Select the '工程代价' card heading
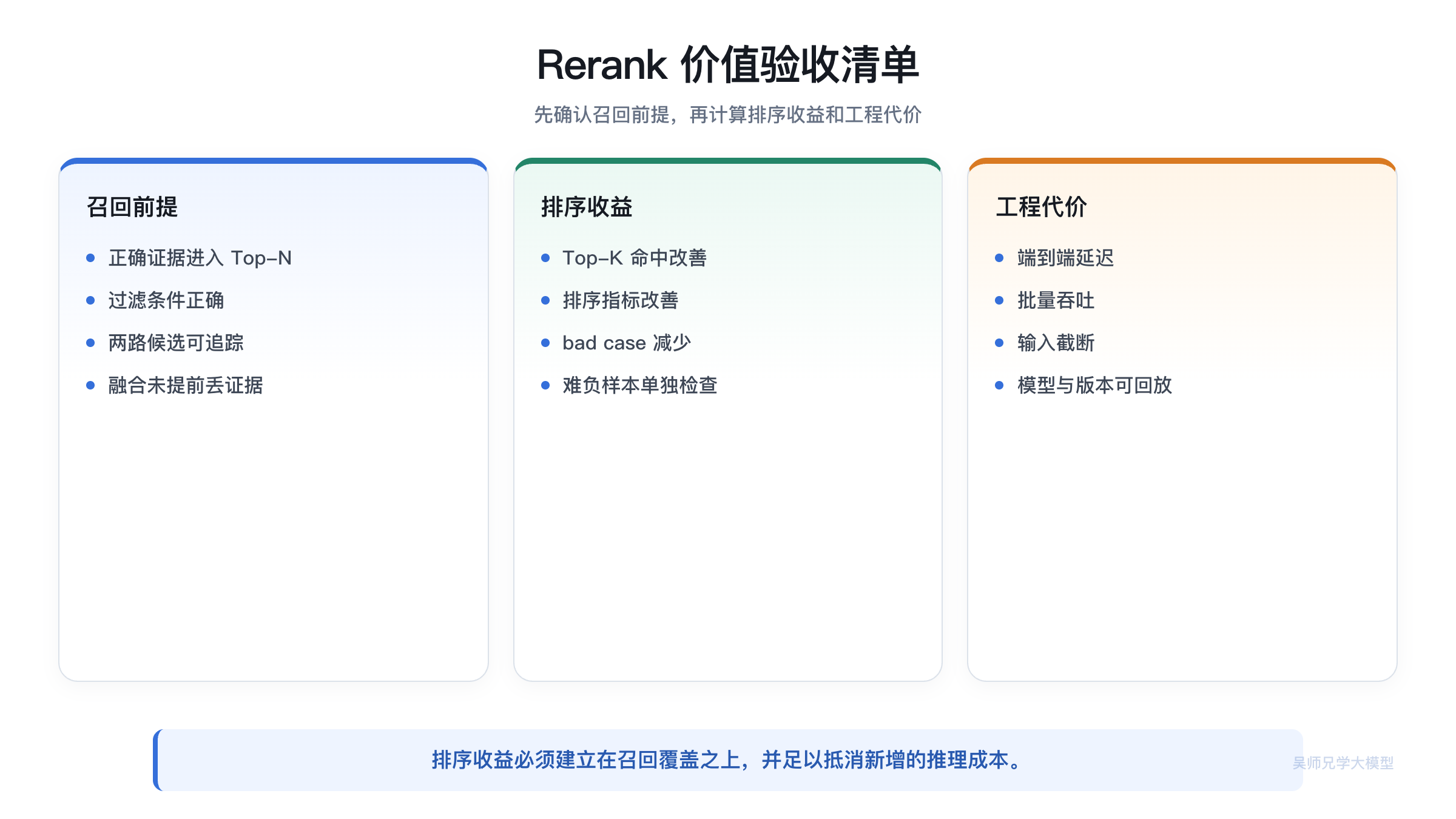The image size is (1456, 819). 1041,207
